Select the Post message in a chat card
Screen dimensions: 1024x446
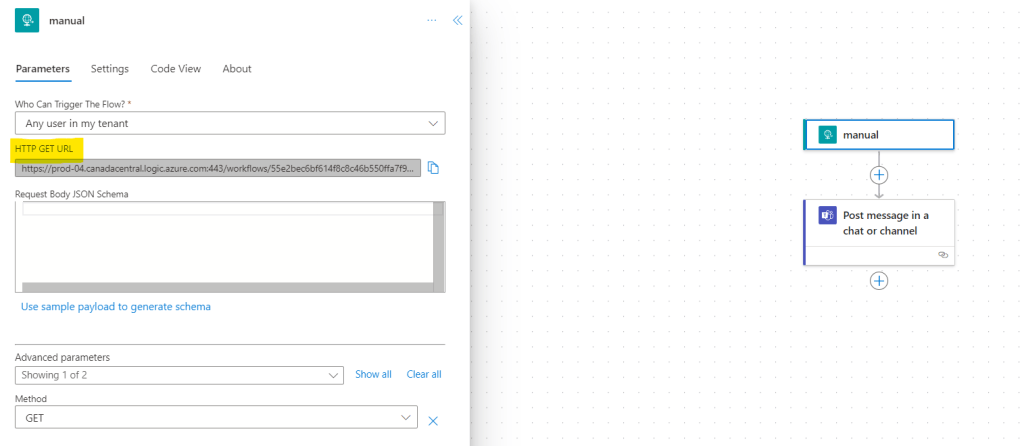[x=879, y=232]
